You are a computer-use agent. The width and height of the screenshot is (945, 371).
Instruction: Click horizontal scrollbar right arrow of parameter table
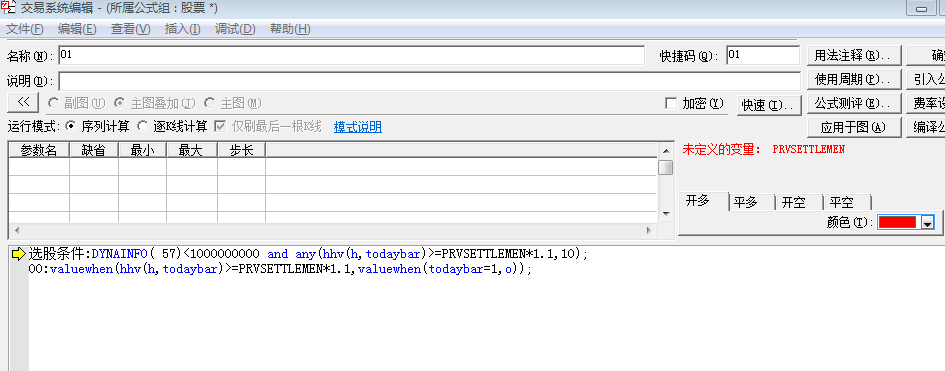[650, 230]
